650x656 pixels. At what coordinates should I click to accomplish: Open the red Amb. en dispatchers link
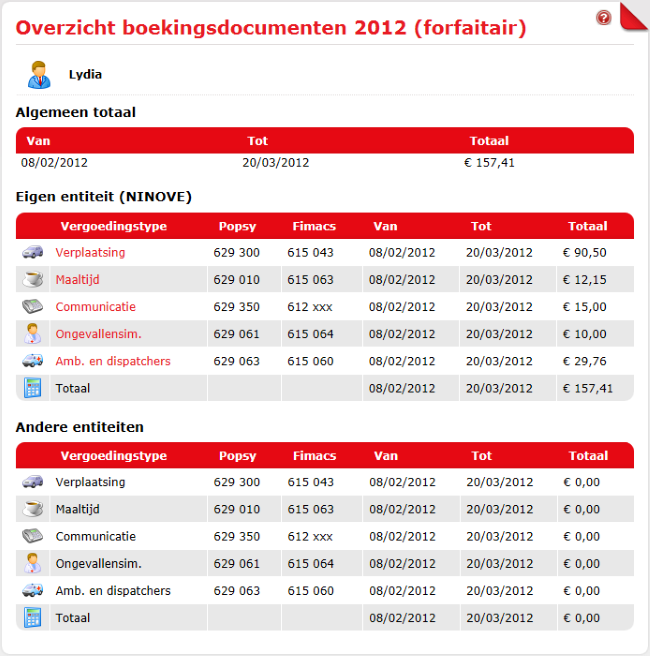coord(113,361)
